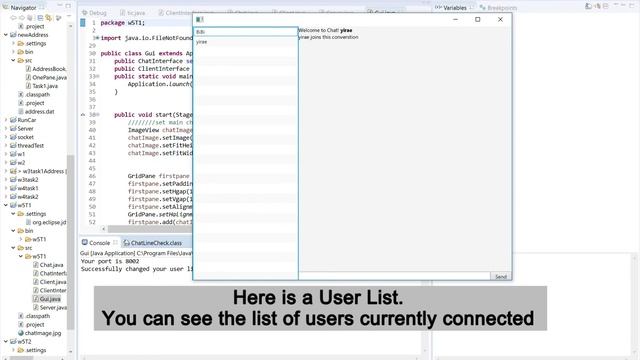Switch to the tic.java editor tab

tap(133, 13)
